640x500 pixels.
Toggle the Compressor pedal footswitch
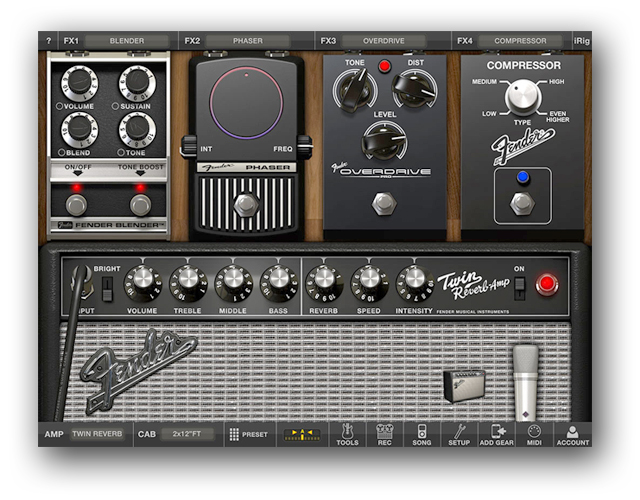pyautogui.click(x=522, y=203)
